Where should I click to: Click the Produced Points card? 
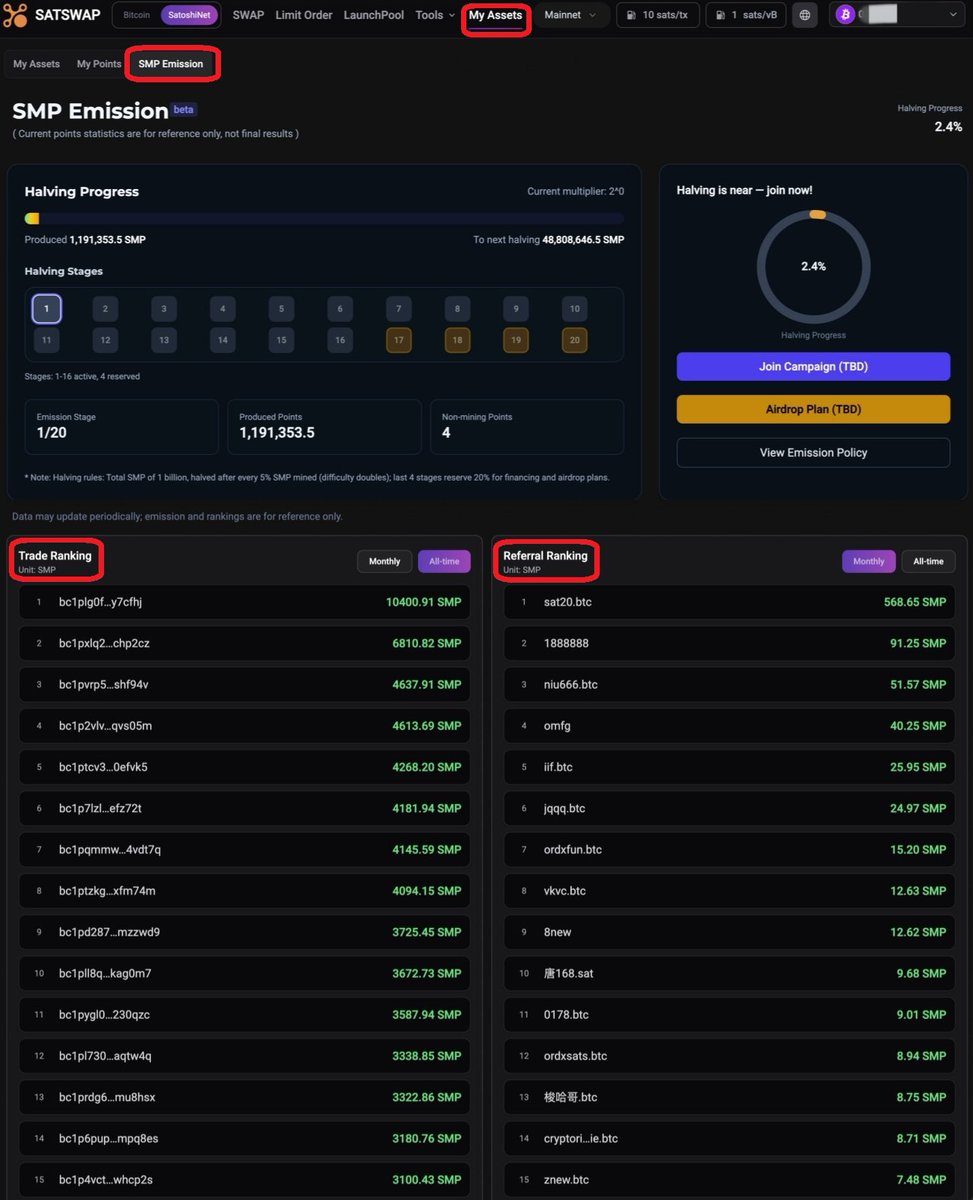pos(324,427)
